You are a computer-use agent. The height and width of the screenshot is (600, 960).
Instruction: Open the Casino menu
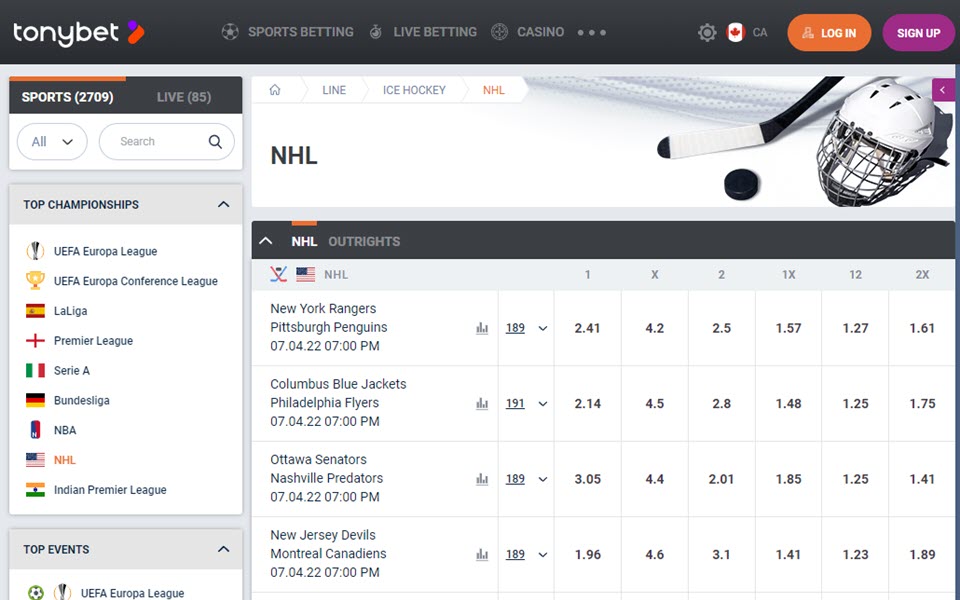528,32
